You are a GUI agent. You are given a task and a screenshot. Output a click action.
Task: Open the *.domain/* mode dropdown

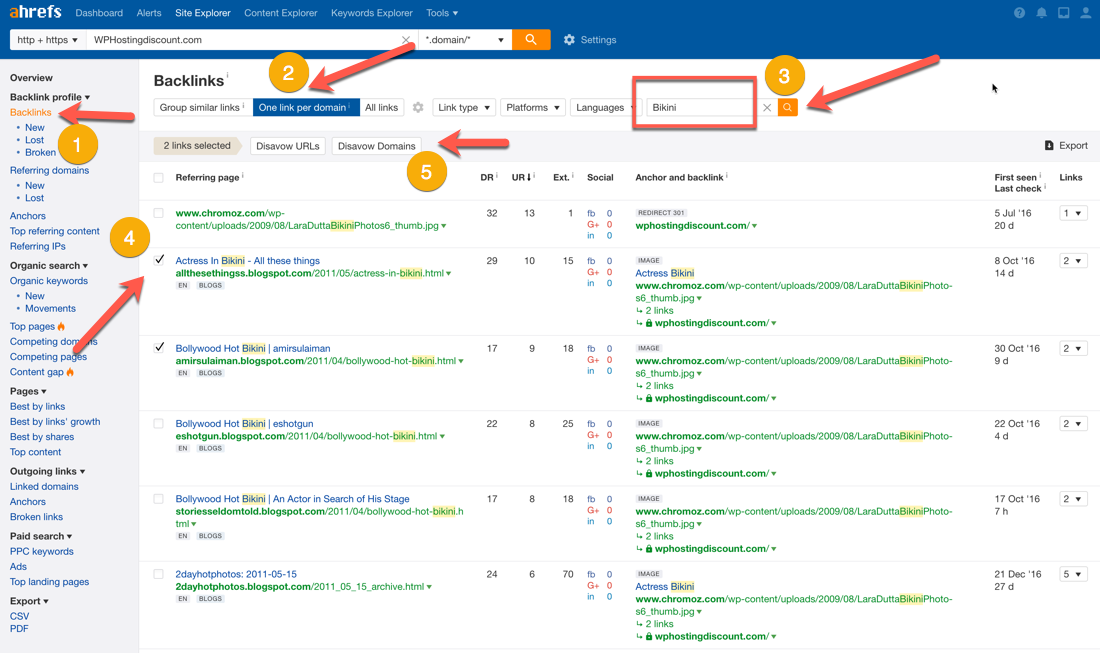pyautogui.click(x=464, y=40)
